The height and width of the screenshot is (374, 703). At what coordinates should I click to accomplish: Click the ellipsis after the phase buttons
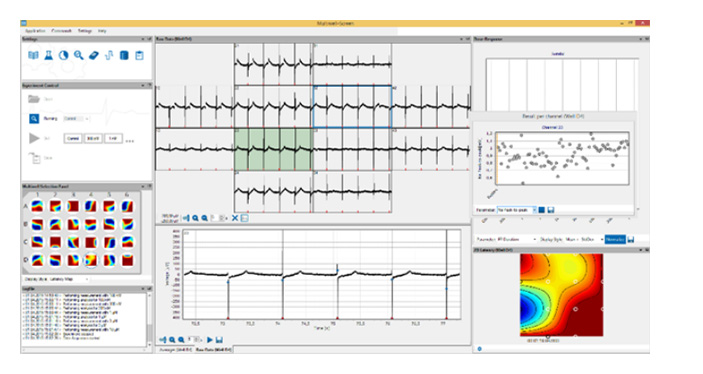(130, 141)
